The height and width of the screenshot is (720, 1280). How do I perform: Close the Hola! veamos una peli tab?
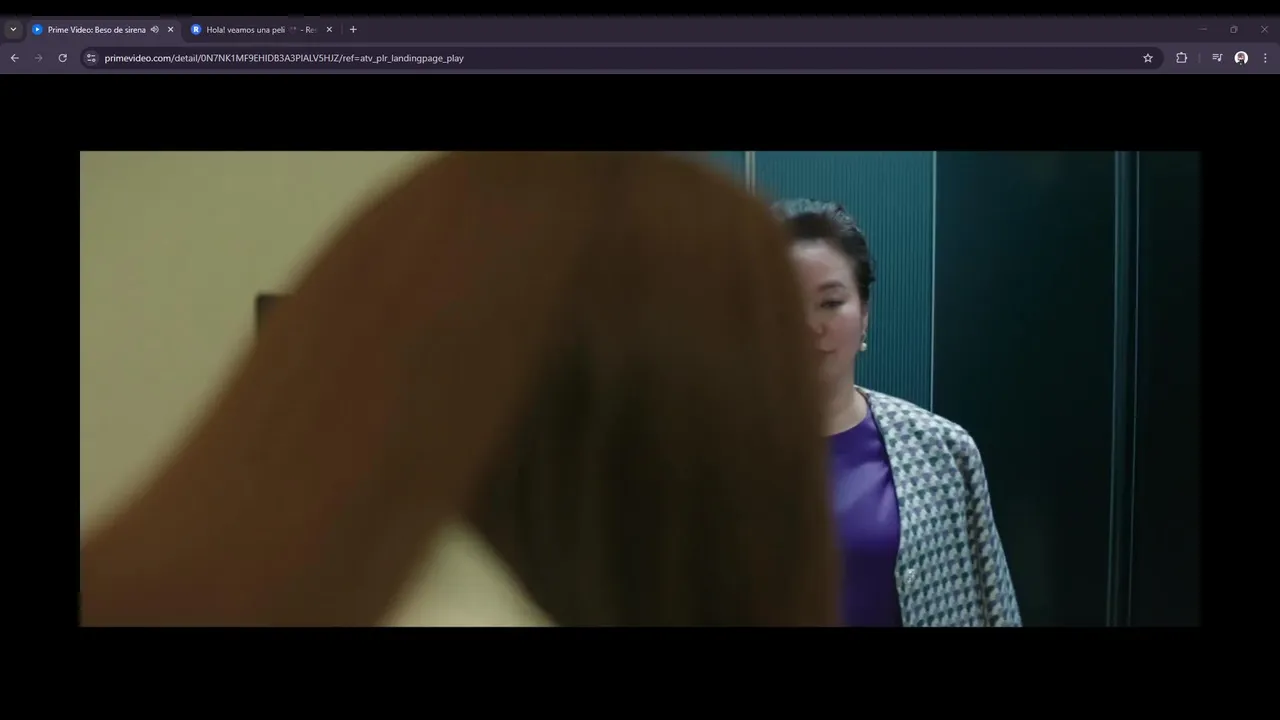point(329,30)
